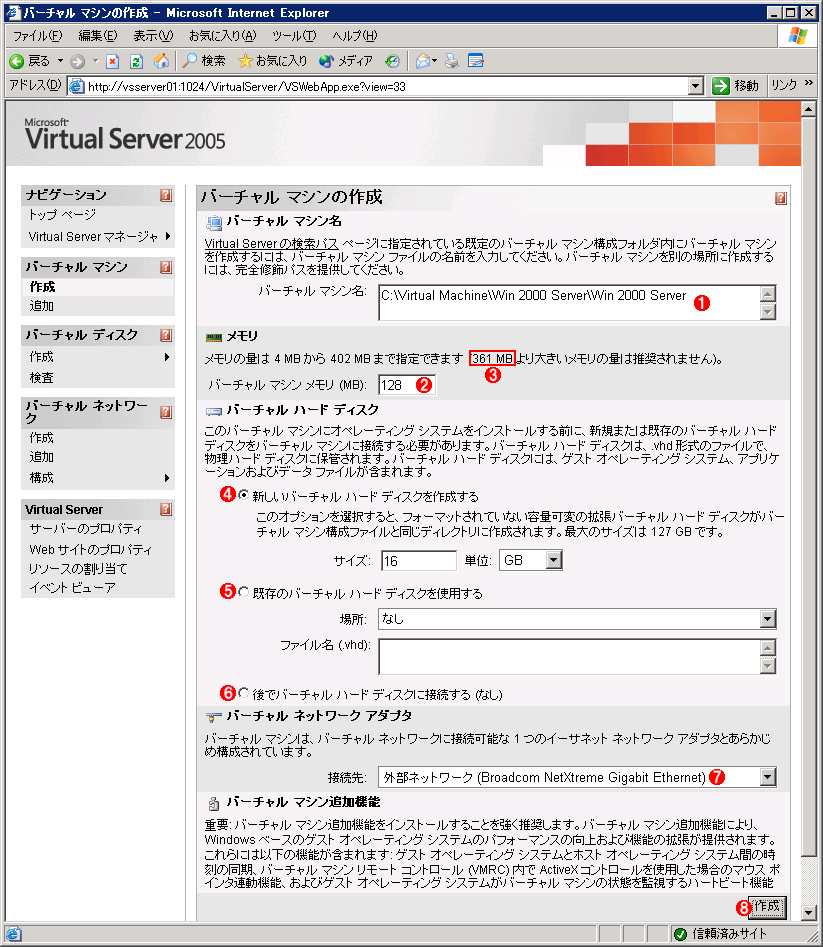This screenshot has width=823, height=947.
Task: Select 既存のバーチャル ハード ディスクを使用する radio button
Action: [x=243, y=592]
